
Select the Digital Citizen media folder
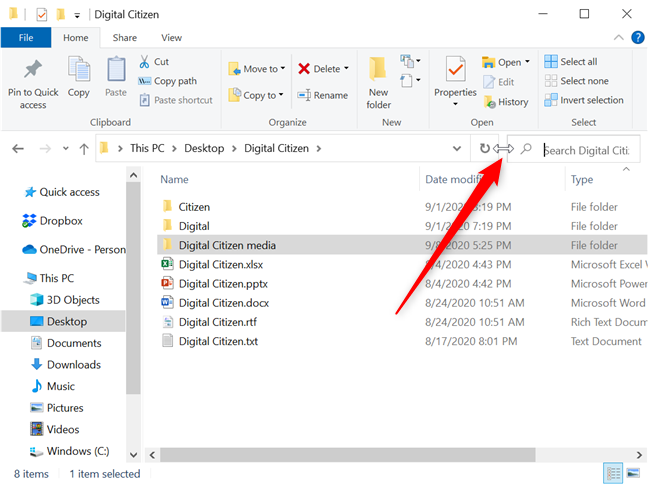pyautogui.click(x=402, y=245)
